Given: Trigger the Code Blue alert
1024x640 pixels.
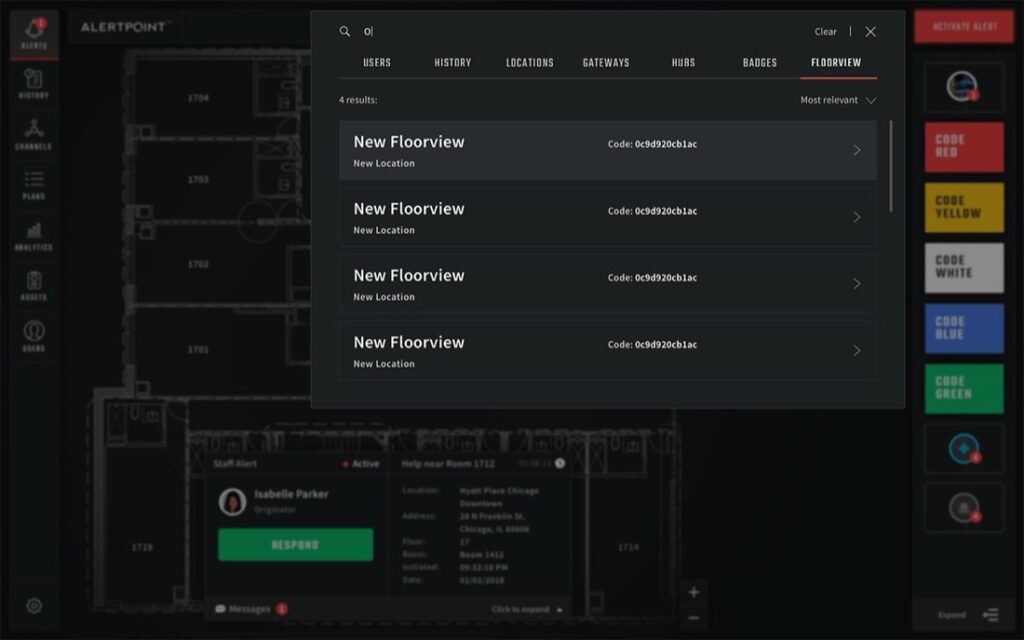Looking at the screenshot, I should pos(964,328).
